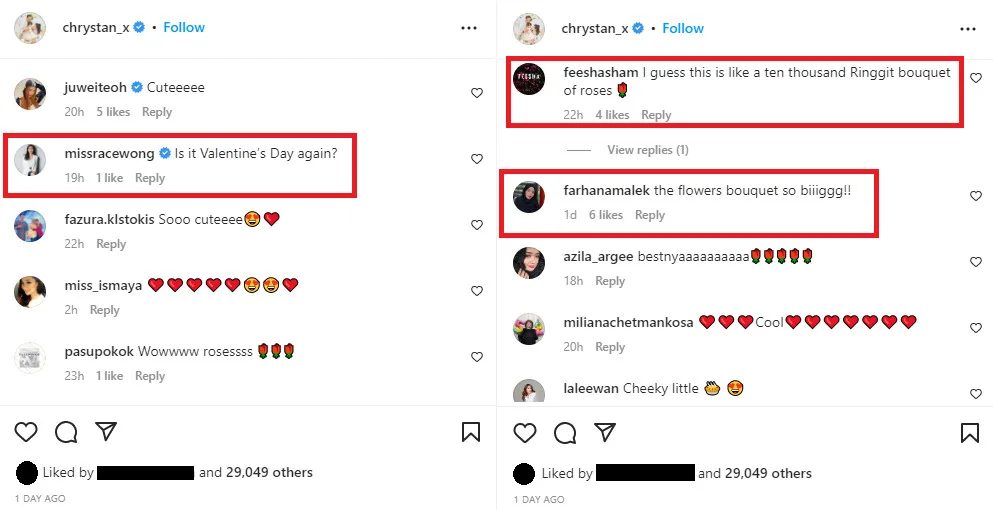Viewport: 993px width, 510px height.
Task: Expand View replies (1) under feeshasham
Action: [648, 150]
